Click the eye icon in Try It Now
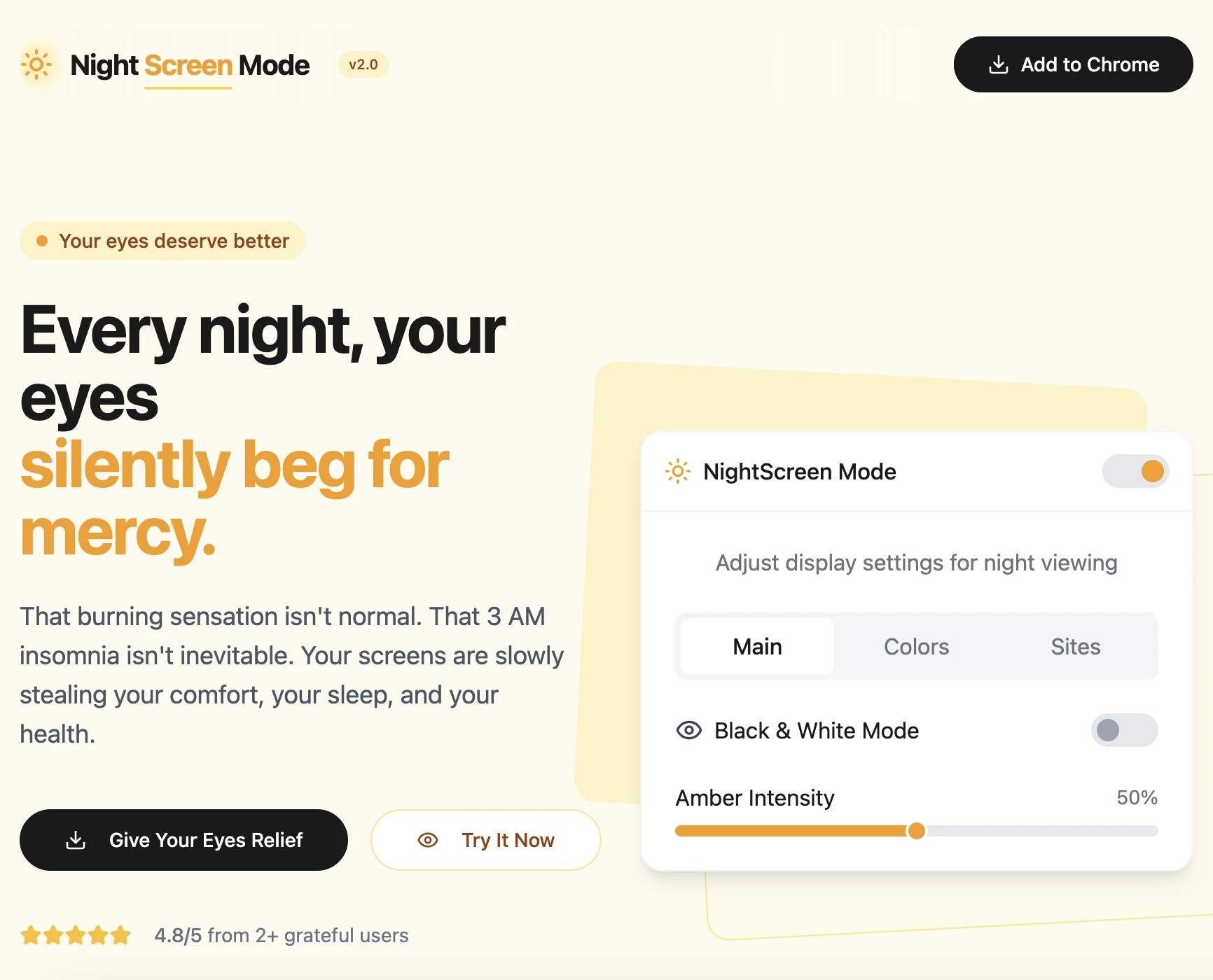The image size is (1213, 980). click(428, 840)
